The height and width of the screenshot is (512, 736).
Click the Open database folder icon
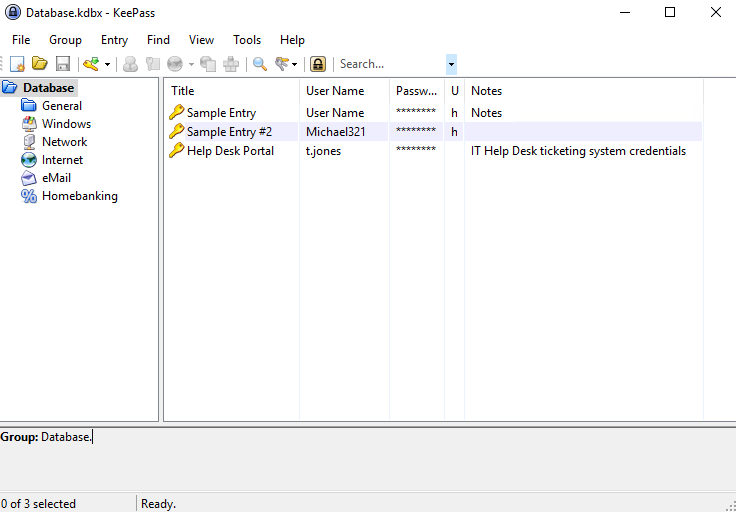[x=40, y=63]
